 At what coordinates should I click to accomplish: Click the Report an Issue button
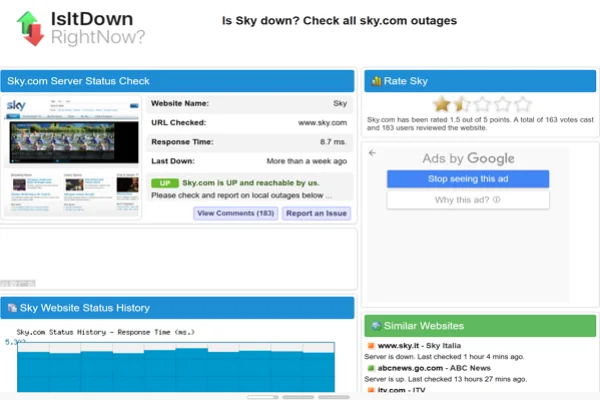pyautogui.click(x=316, y=213)
